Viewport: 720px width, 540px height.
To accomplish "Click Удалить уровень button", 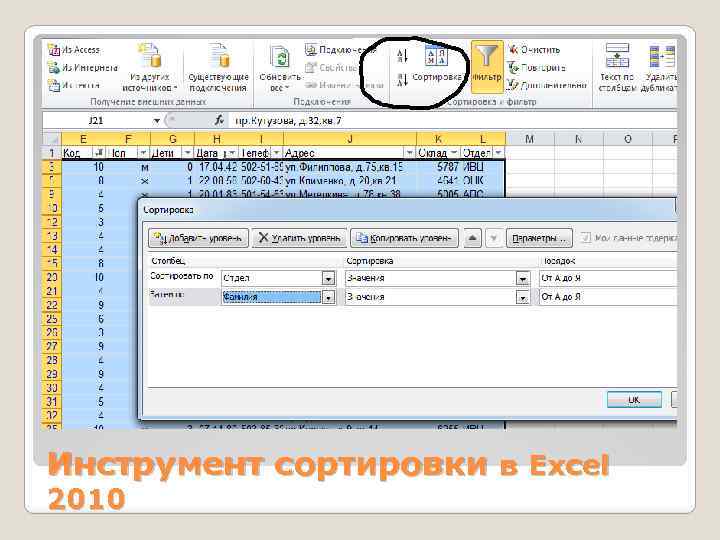I will coord(299,238).
